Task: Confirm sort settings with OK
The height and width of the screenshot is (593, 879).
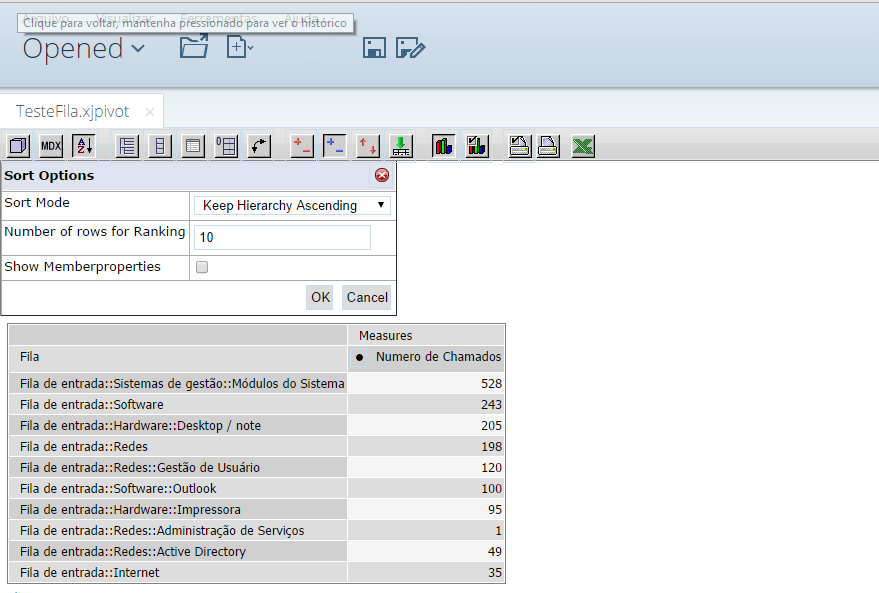Action: 319,297
